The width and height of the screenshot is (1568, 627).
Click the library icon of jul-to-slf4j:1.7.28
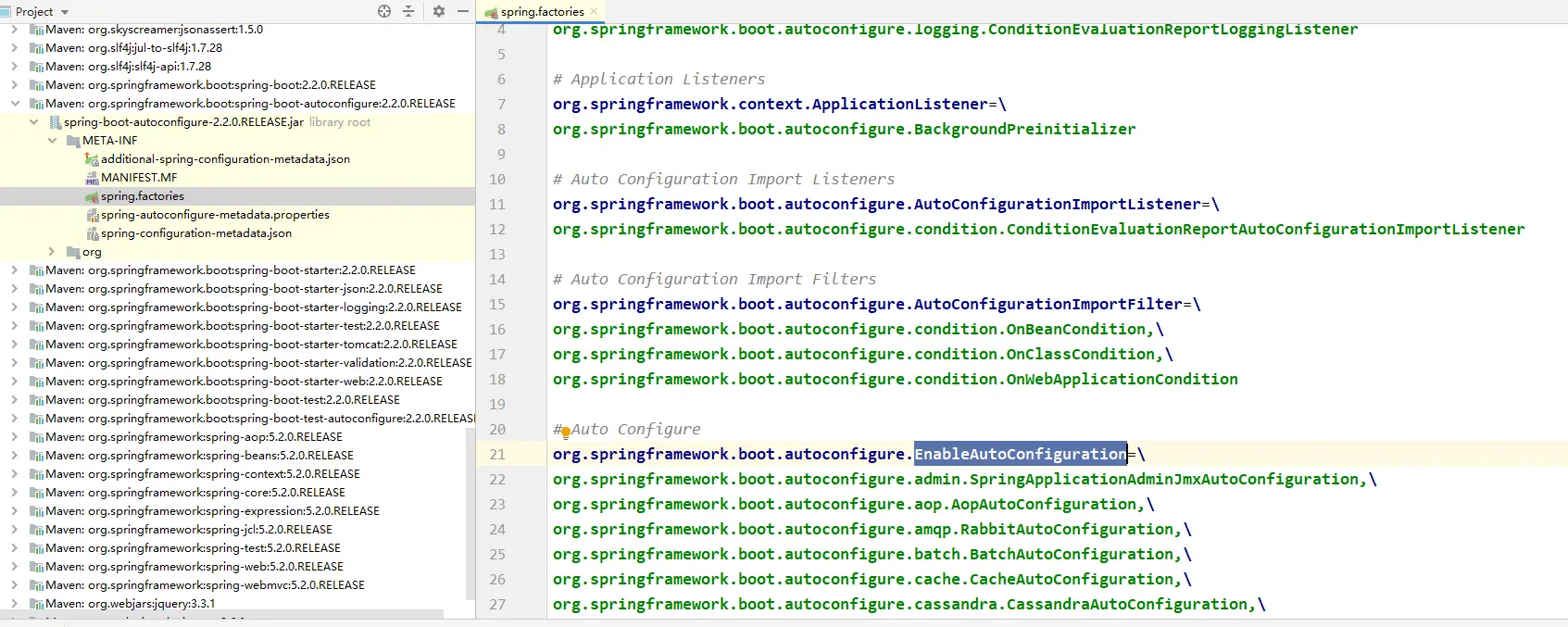[36, 48]
